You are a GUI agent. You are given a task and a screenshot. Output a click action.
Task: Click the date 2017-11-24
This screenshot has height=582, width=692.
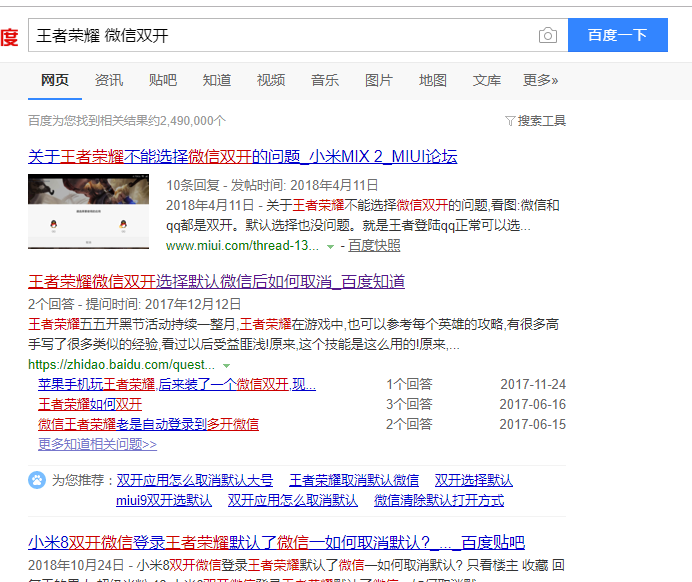pyautogui.click(x=533, y=384)
